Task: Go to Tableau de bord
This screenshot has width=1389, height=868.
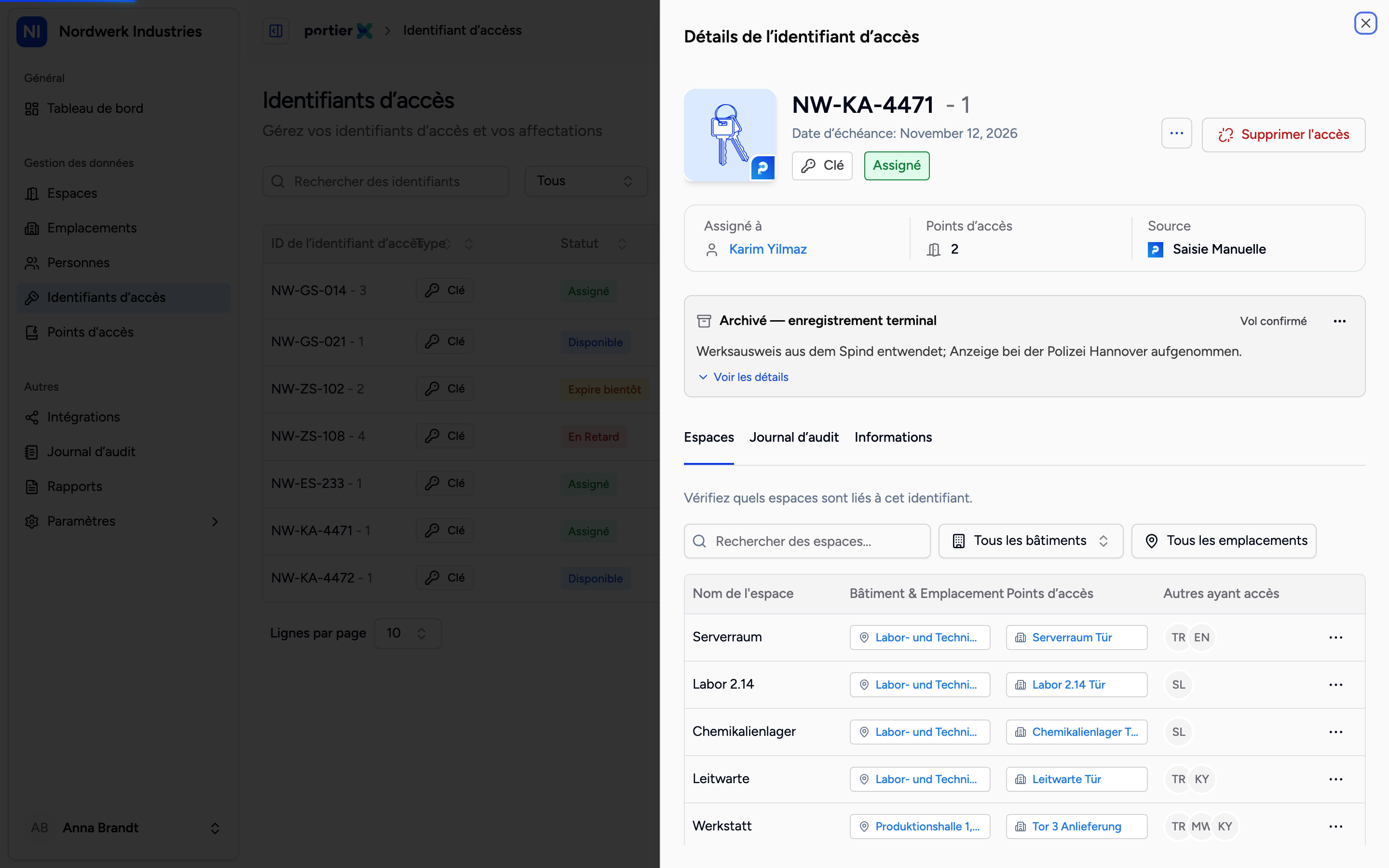Action: pyautogui.click(x=123, y=108)
